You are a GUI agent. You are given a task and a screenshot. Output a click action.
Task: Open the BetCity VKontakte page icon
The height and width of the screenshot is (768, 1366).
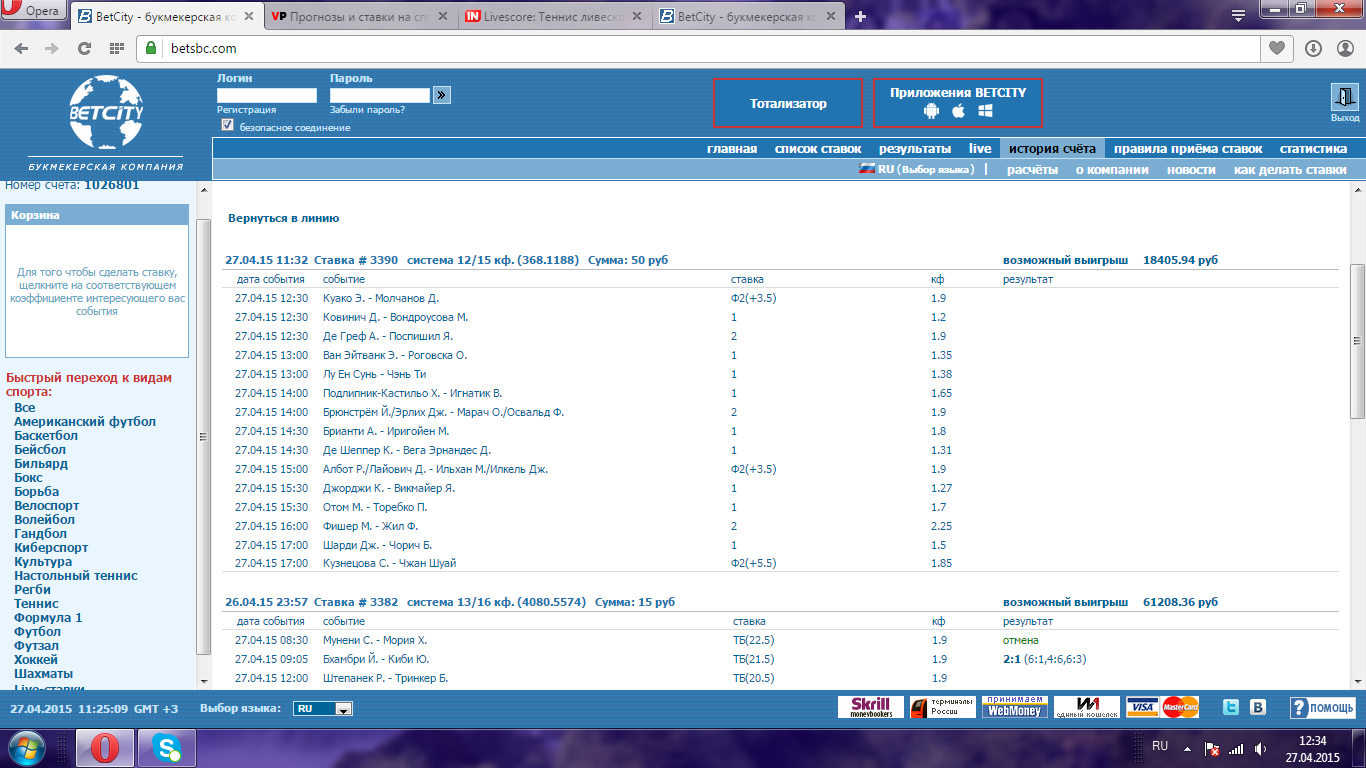click(1258, 707)
